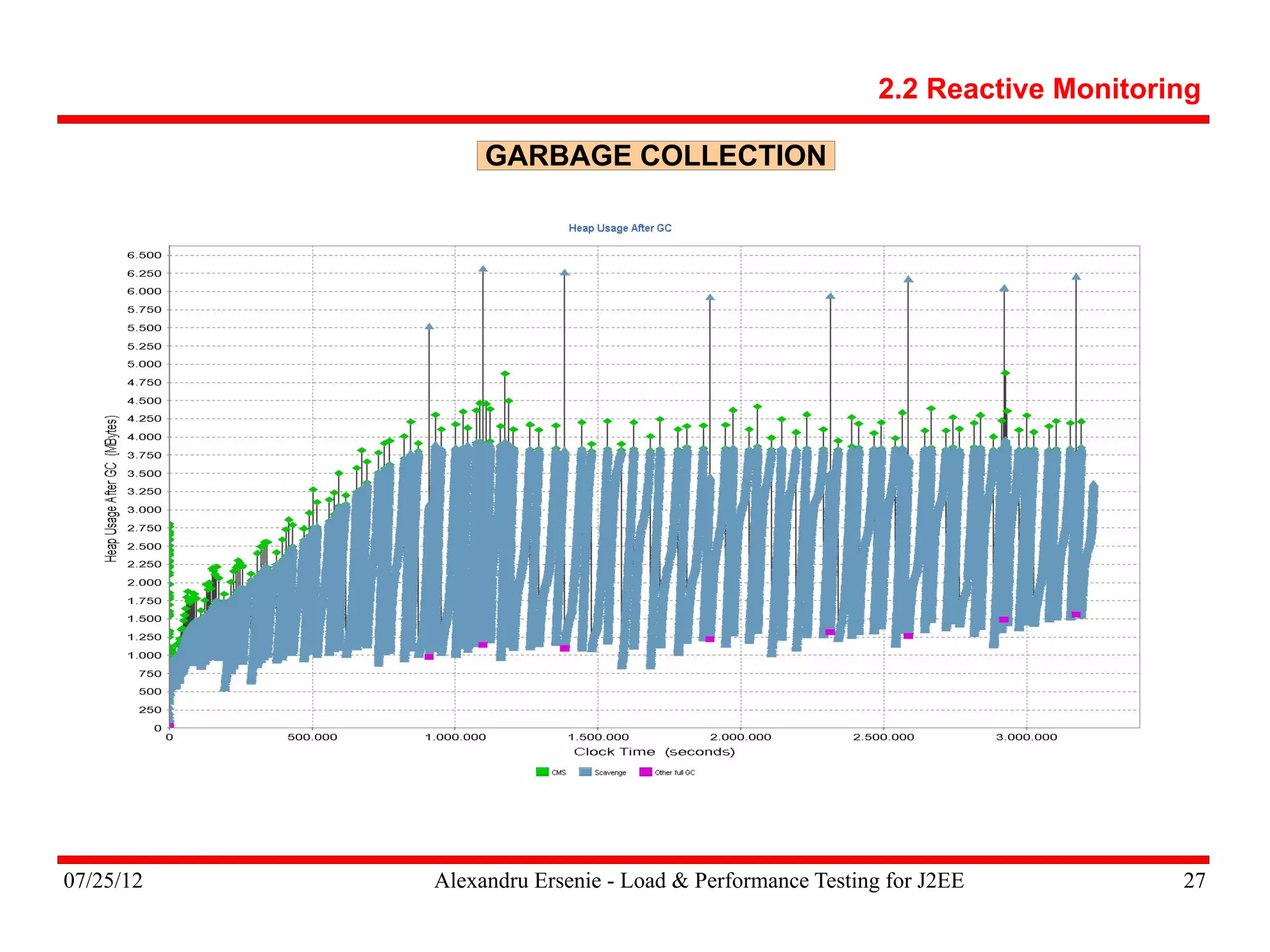Click the scavenge spike marker near 5.500

tap(429, 326)
